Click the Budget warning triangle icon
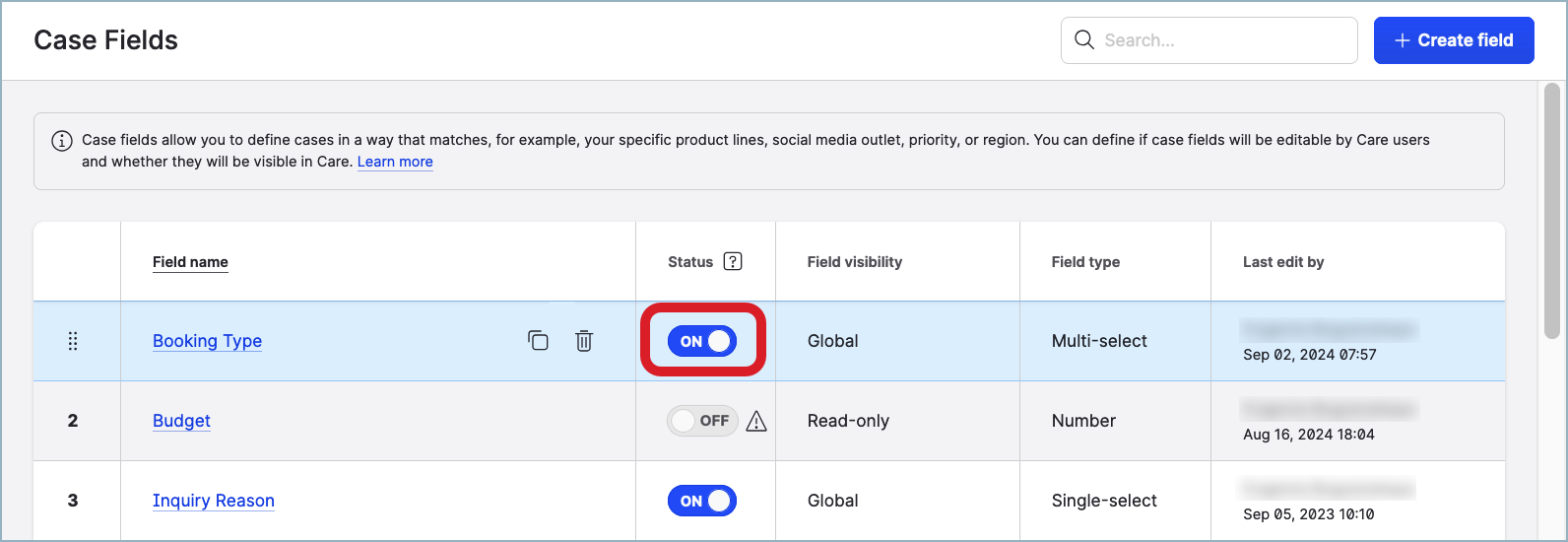1568x542 pixels. [756, 422]
